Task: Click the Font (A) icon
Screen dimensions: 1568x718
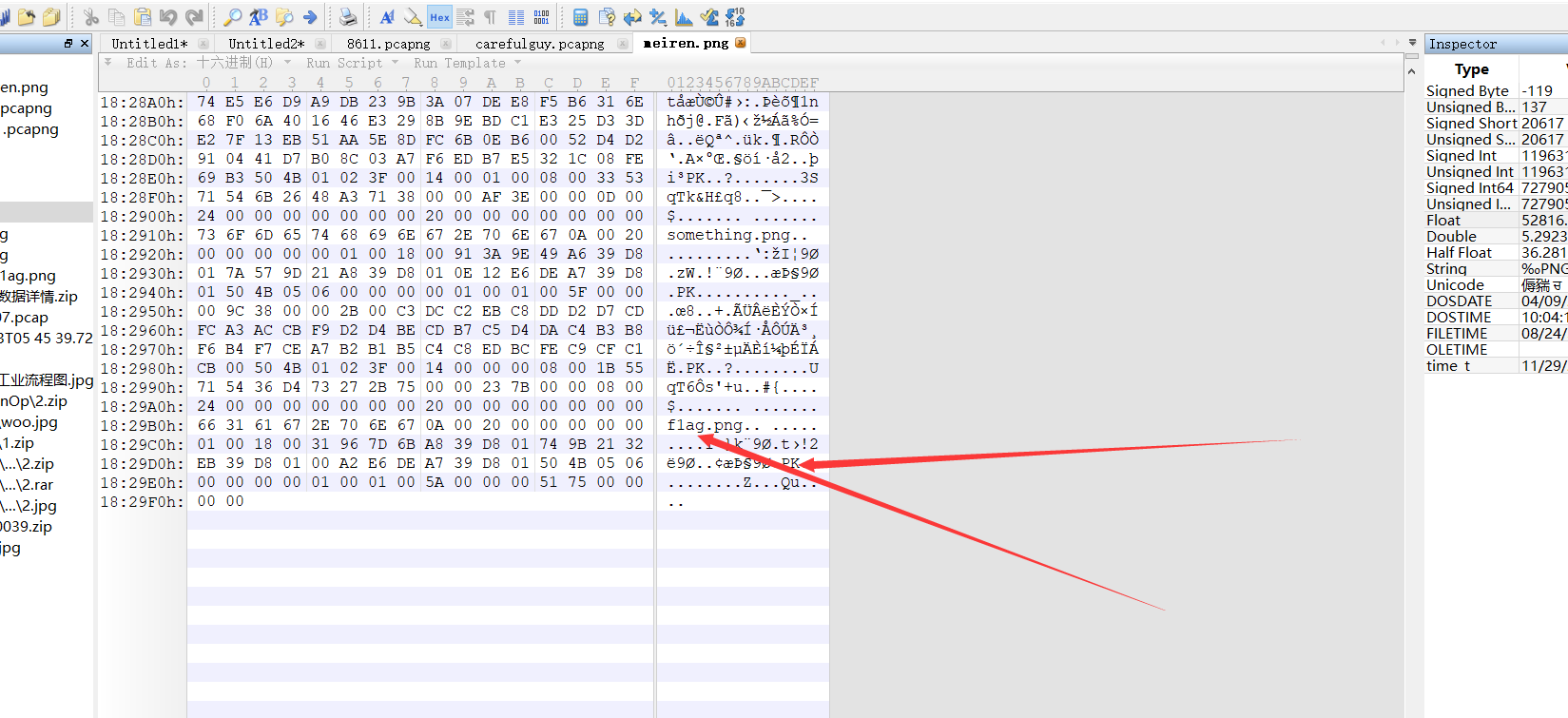Action: [x=387, y=17]
